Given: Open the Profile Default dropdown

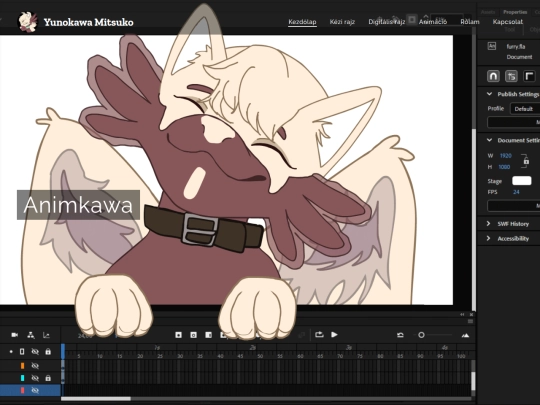Looking at the screenshot, I should click(x=525, y=109).
